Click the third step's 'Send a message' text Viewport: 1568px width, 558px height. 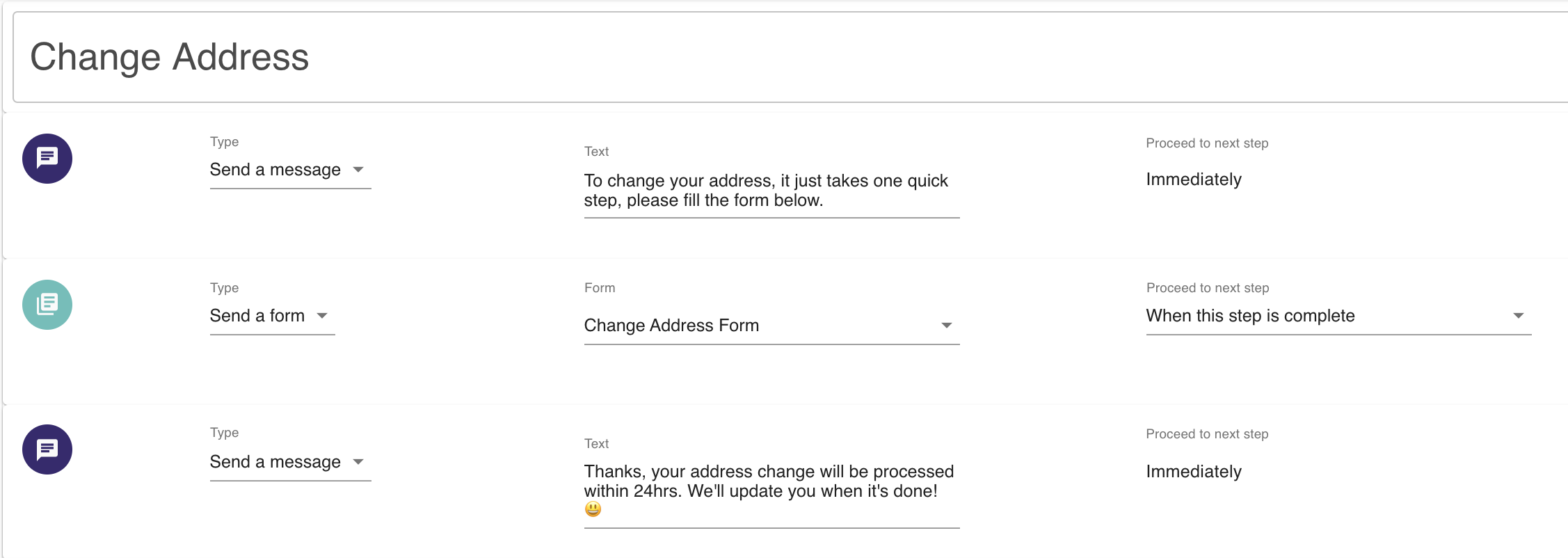tap(275, 462)
